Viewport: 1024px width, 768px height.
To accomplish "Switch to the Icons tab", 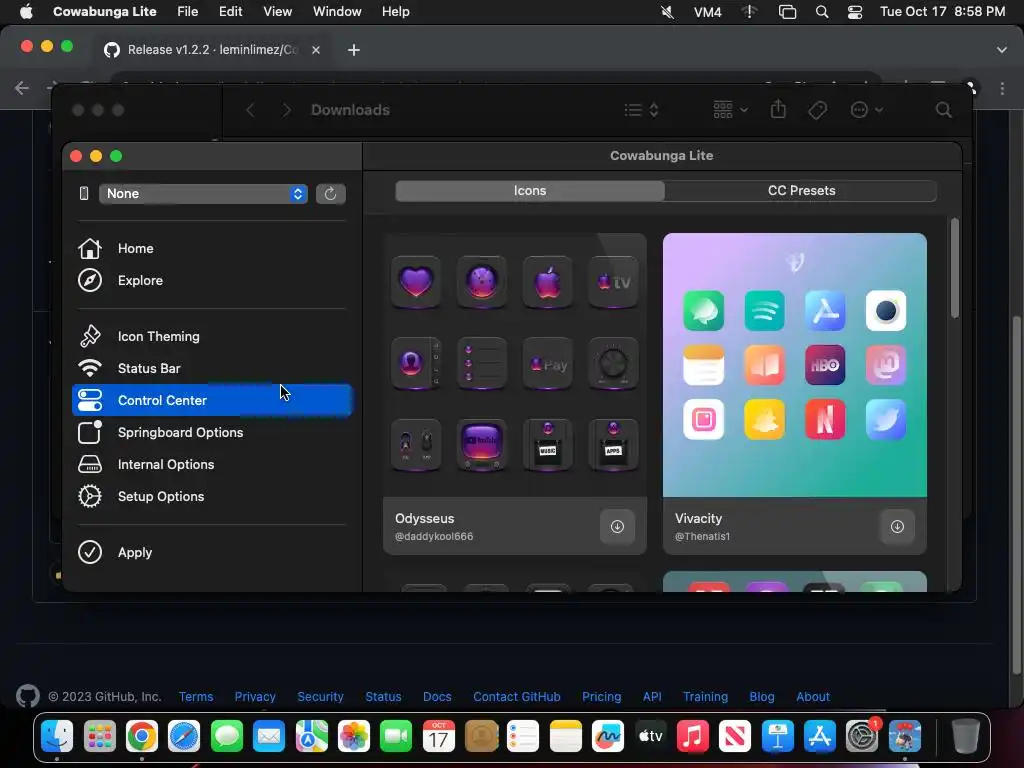I will click(530, 191).
